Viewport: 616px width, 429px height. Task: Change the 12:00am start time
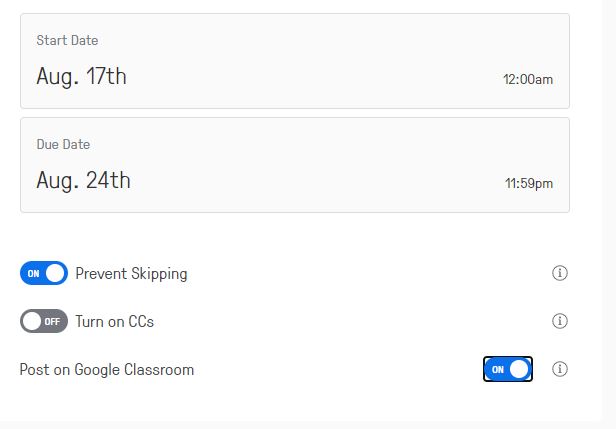coord(528,79)
